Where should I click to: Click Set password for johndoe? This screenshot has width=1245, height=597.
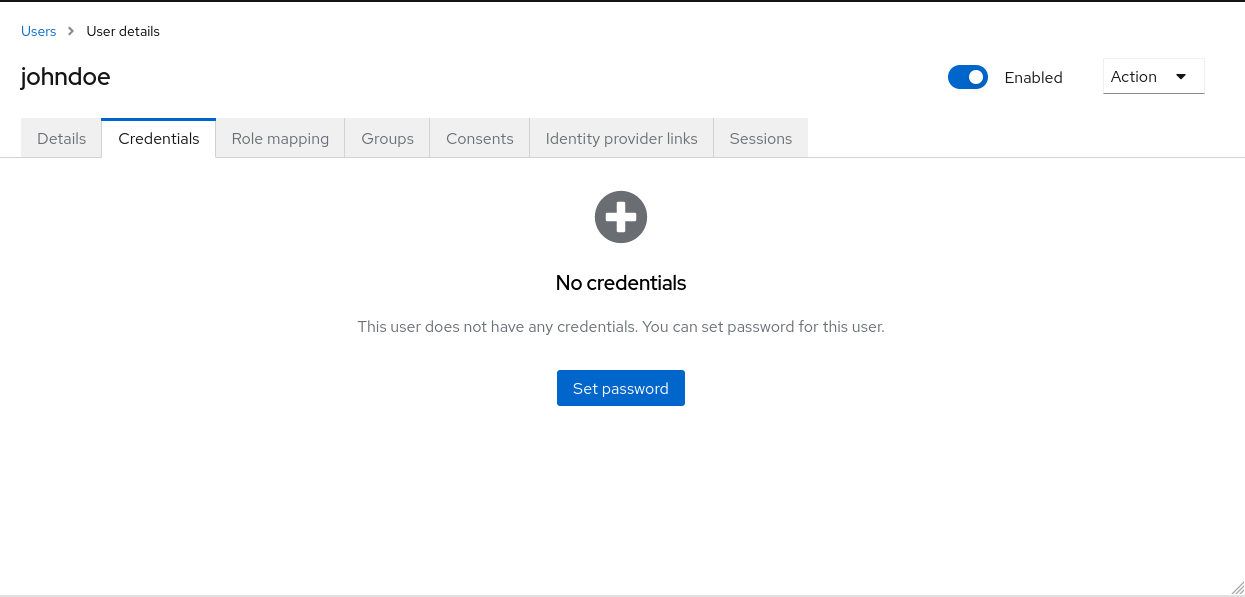pyautogui.click(x=620, y=388)
